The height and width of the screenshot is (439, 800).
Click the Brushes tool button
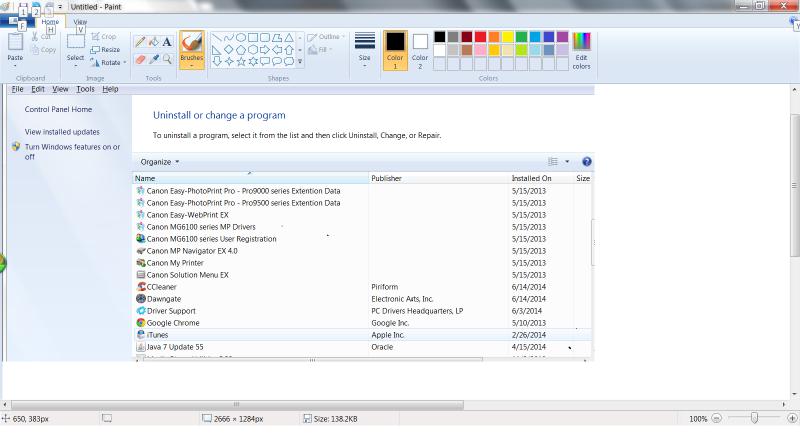(x=192, y=50)
